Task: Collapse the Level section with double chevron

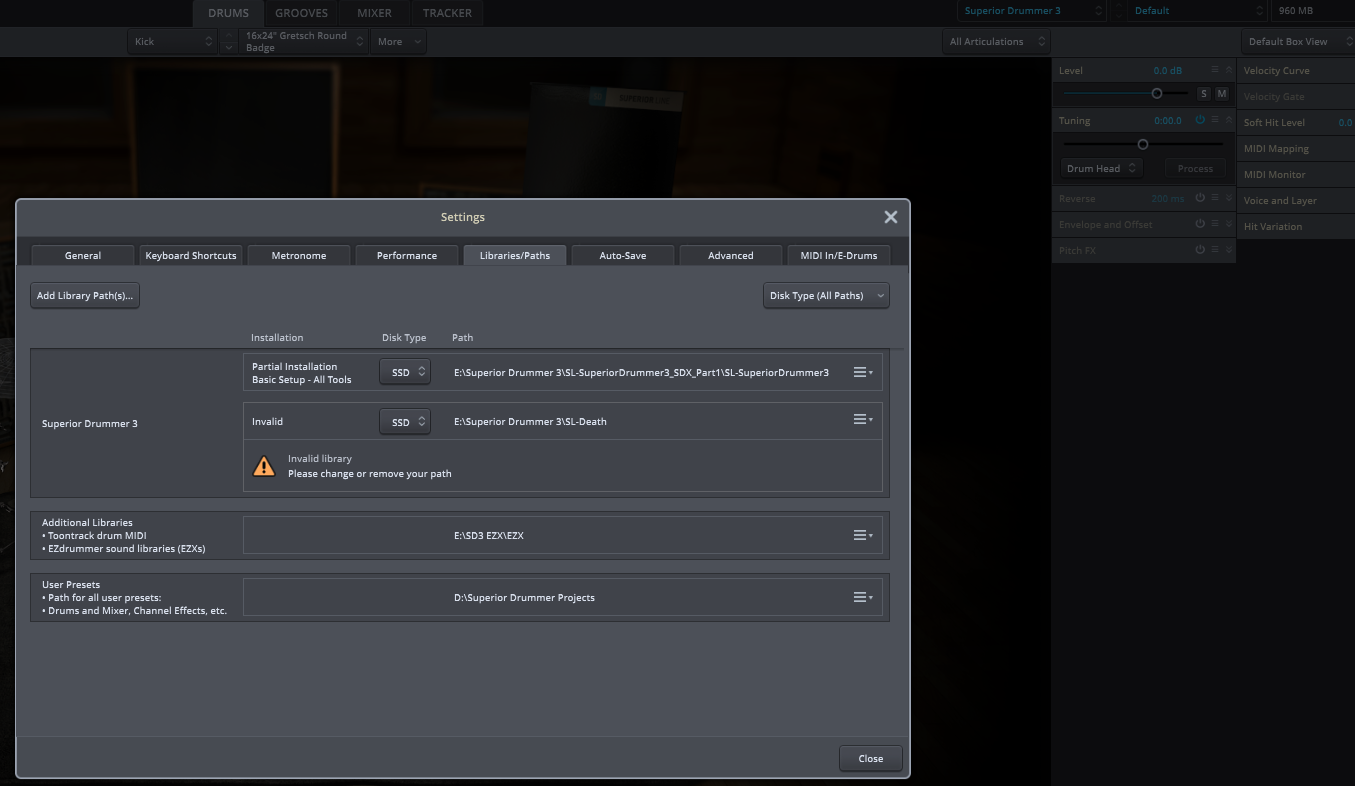Action: tap(1229, 70)
